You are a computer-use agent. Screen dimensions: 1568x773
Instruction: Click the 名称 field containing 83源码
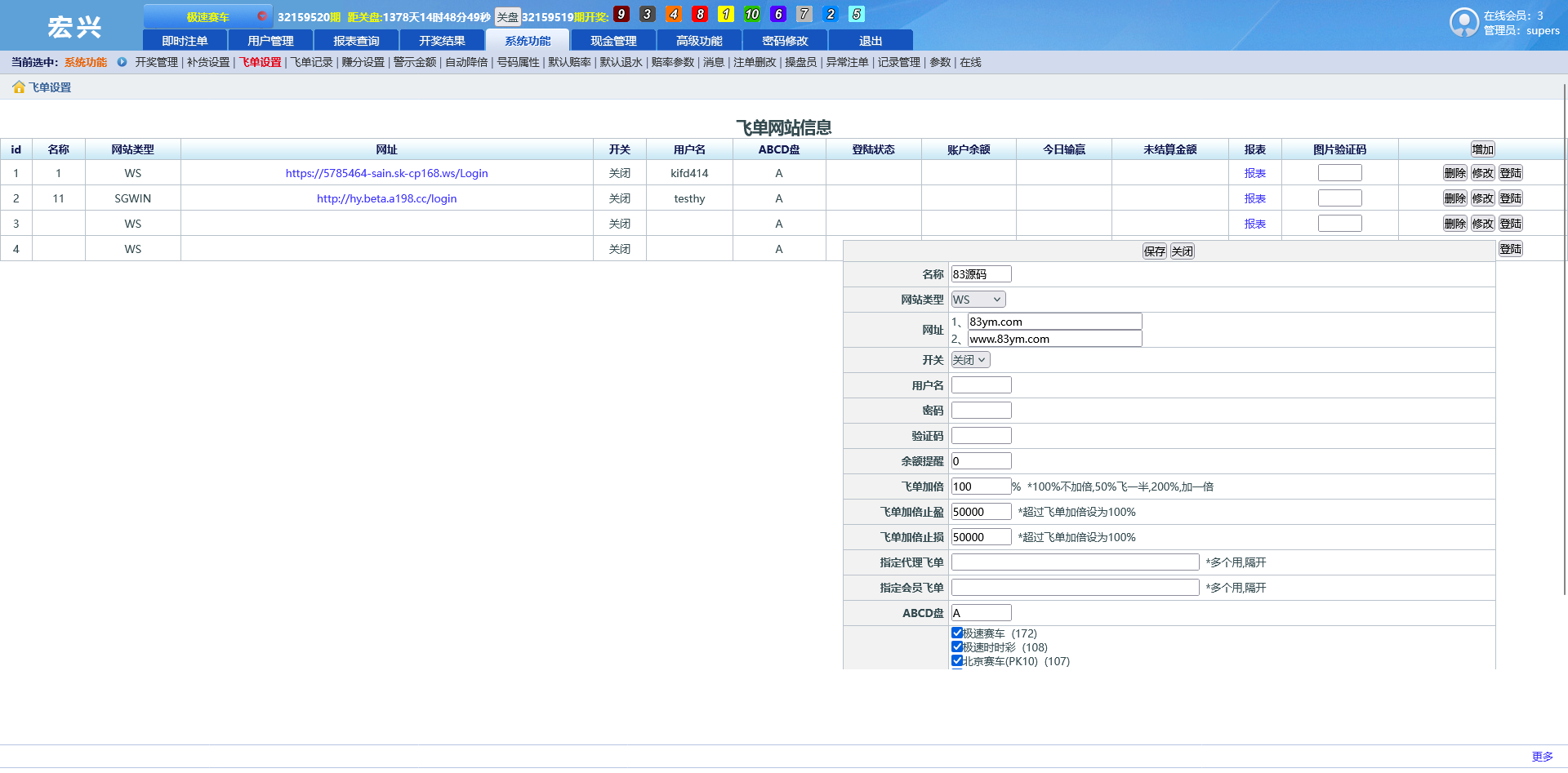[981, 274]
